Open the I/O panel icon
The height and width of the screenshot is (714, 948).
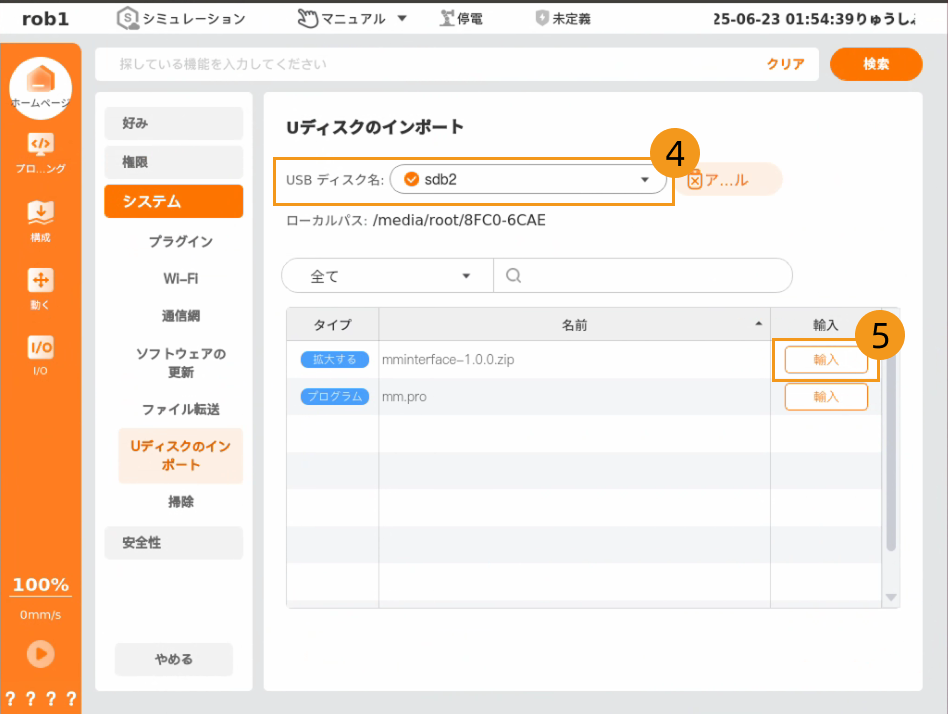[x=40, y=348]
